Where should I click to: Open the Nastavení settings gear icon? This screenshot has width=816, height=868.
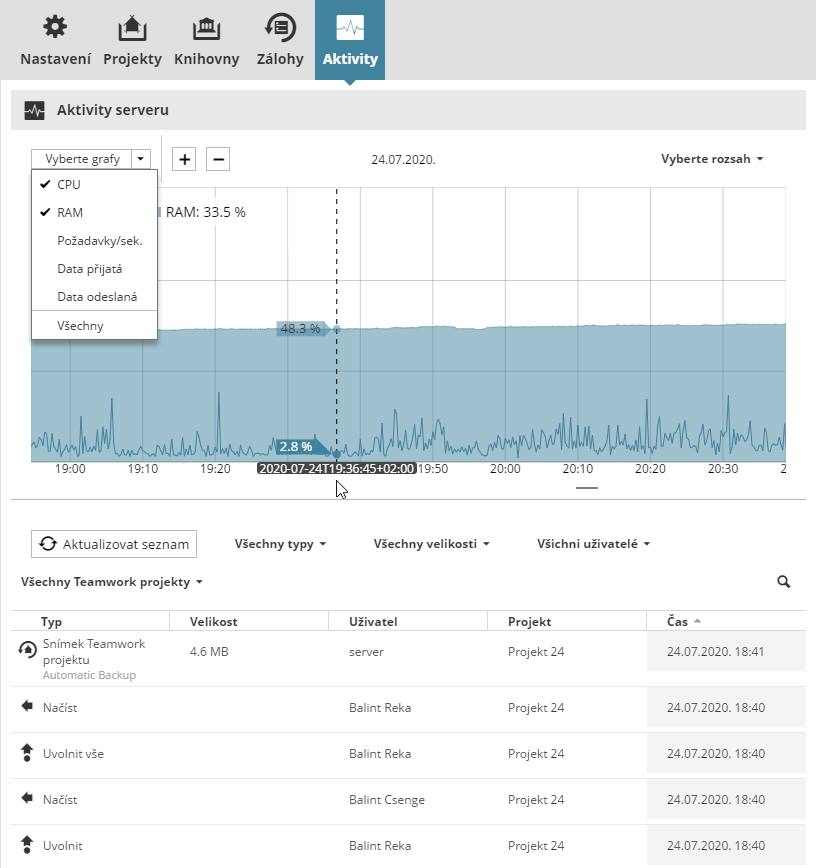[x=56, y=27]
